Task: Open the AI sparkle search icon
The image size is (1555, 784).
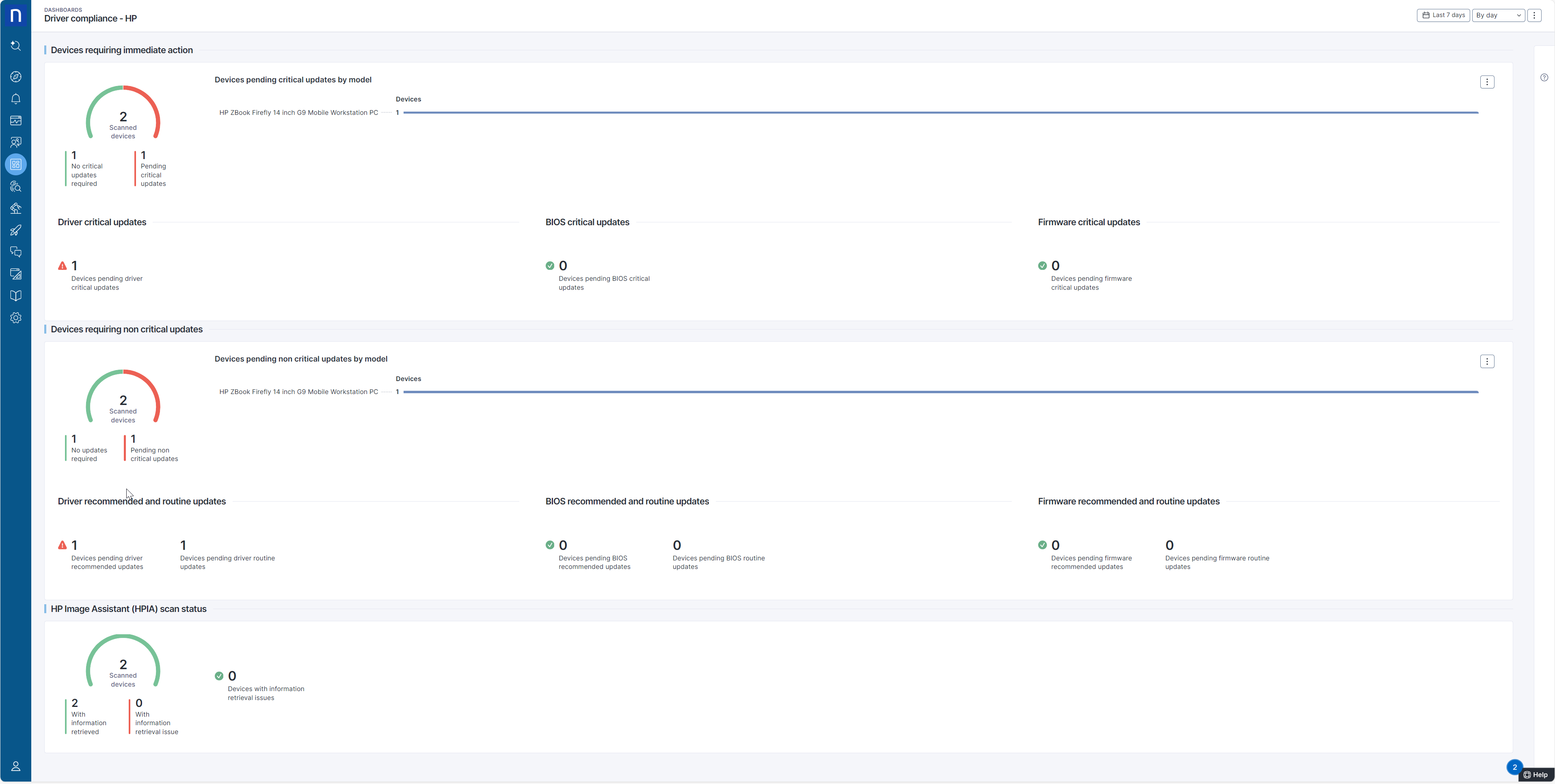Action: 16,46
